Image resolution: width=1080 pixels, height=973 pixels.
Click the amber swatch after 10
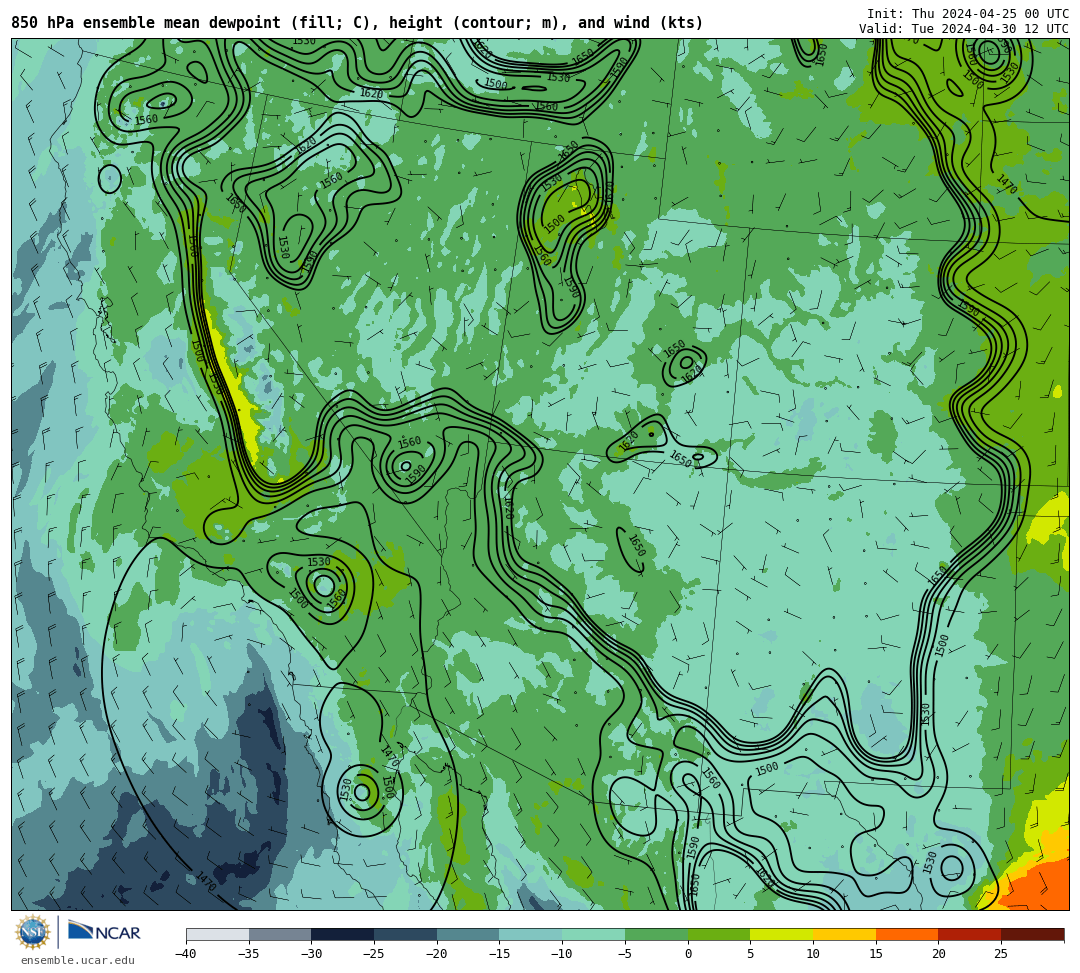pyautogui.click(x=844, y=934)
